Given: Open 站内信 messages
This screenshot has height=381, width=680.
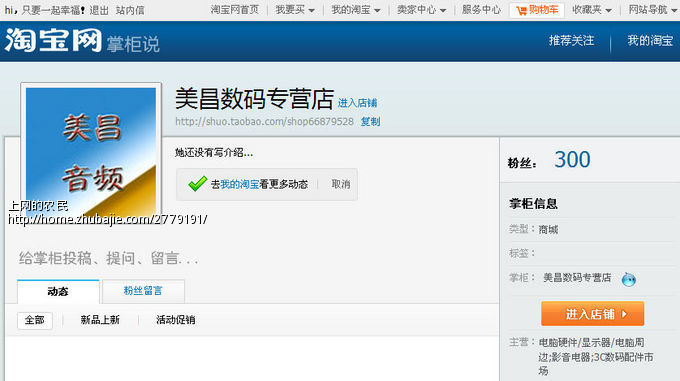Looking at the screenshot, I should click(x=130, y=10).
